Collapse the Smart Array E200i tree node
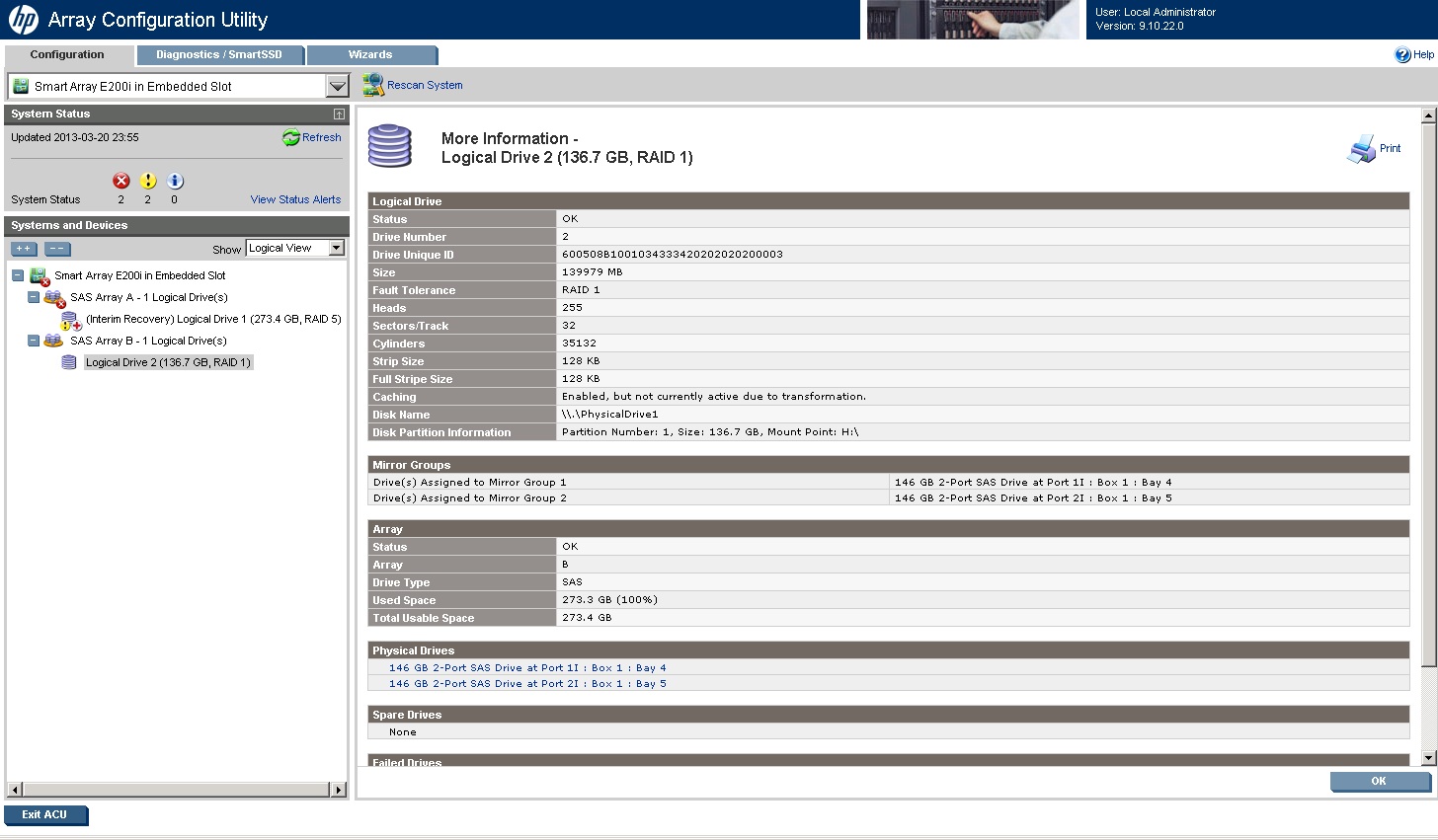This screenshot has height=840, width=1438. tap(18, 275)
